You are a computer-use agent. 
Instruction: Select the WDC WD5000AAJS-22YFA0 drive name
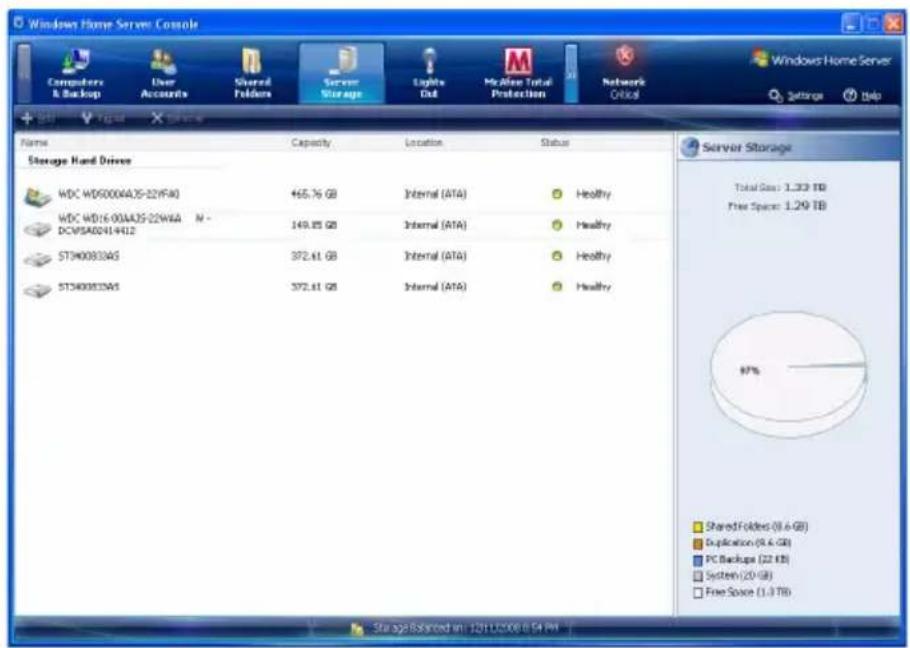click(118, 194)
